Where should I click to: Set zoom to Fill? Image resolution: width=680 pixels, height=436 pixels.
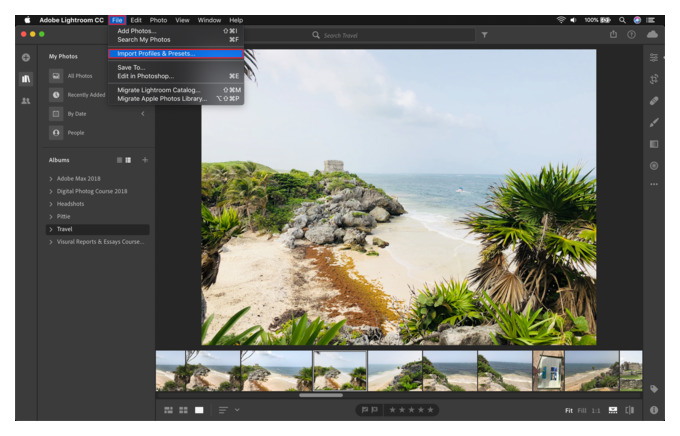(582, 410)
